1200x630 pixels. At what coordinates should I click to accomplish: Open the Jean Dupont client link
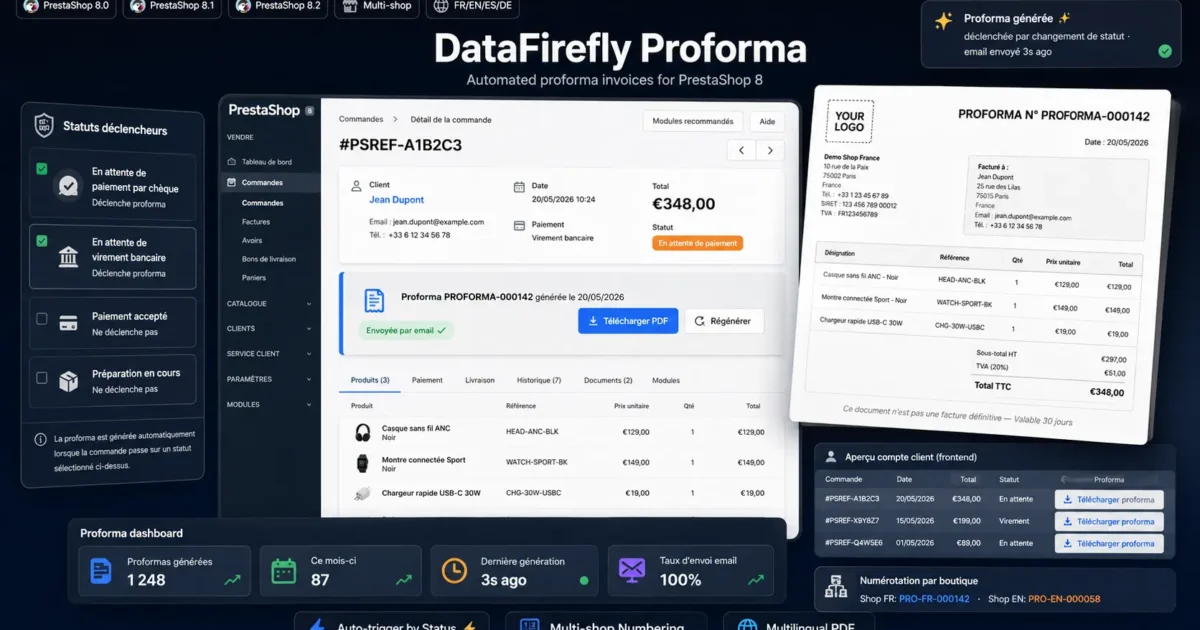click(x=396, y=200)
